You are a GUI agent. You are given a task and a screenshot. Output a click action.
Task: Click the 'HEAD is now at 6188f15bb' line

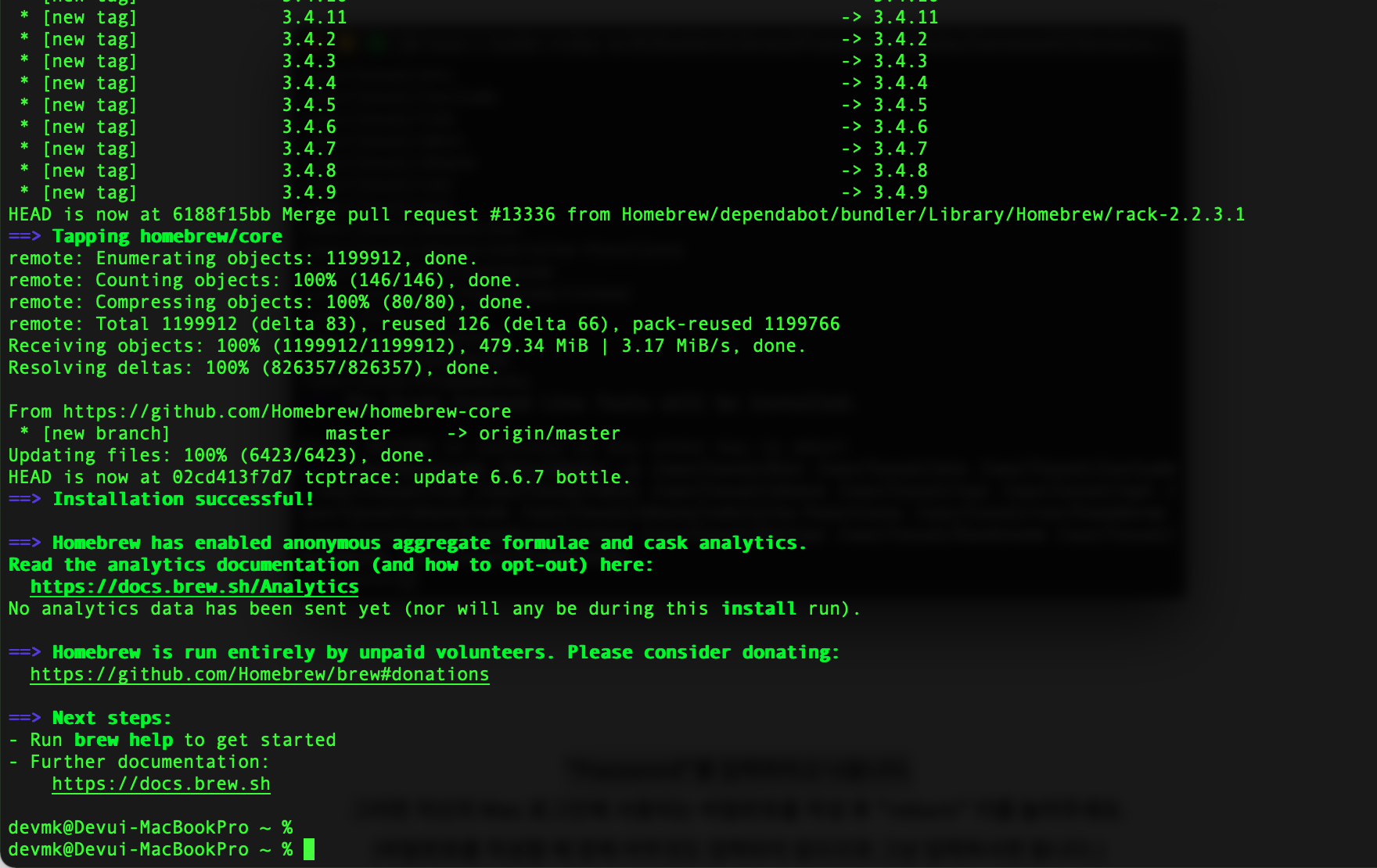click(627, 214)
